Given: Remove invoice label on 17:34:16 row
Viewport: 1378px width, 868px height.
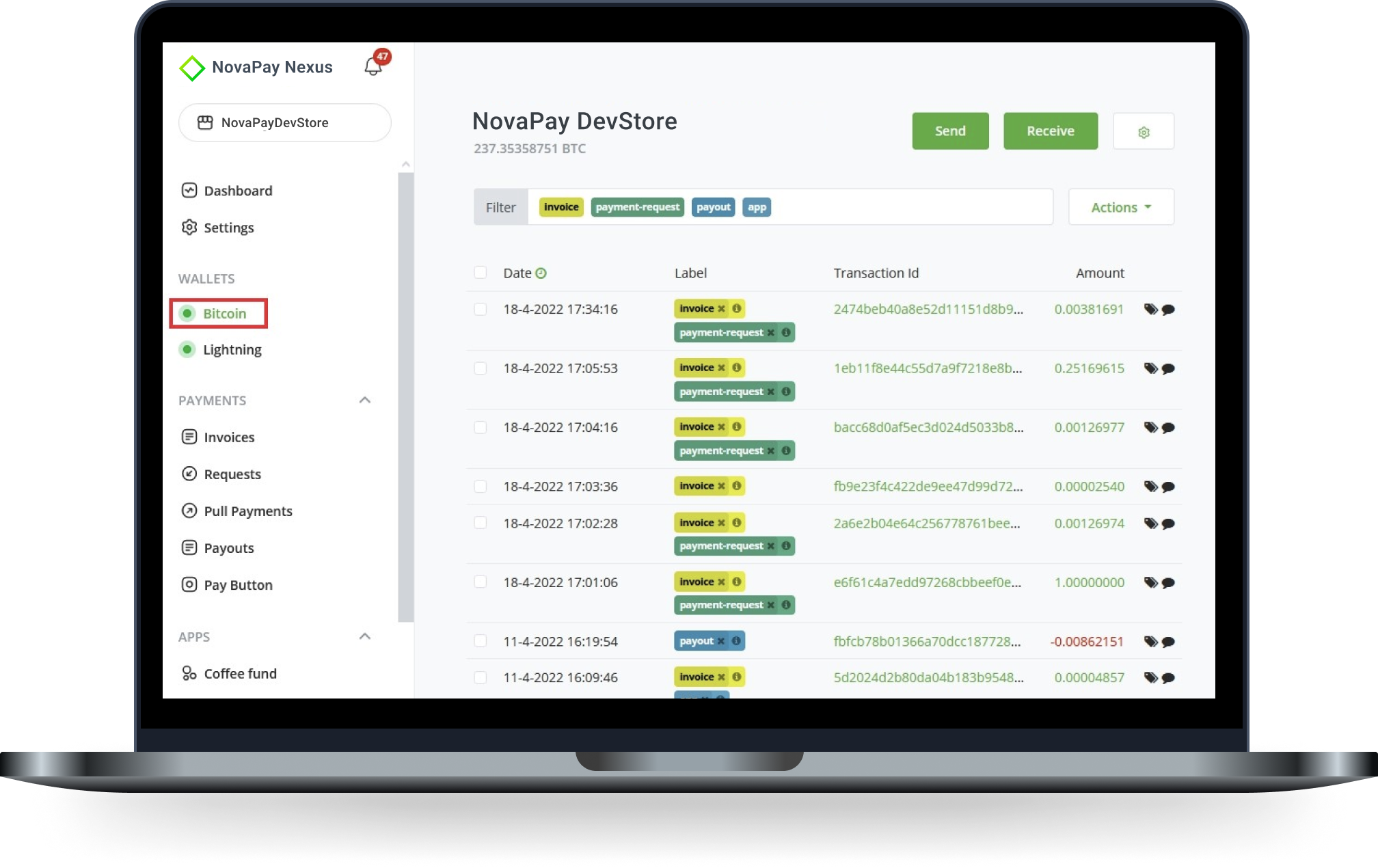Looking at the screenshot, I should tap(721, 309).
